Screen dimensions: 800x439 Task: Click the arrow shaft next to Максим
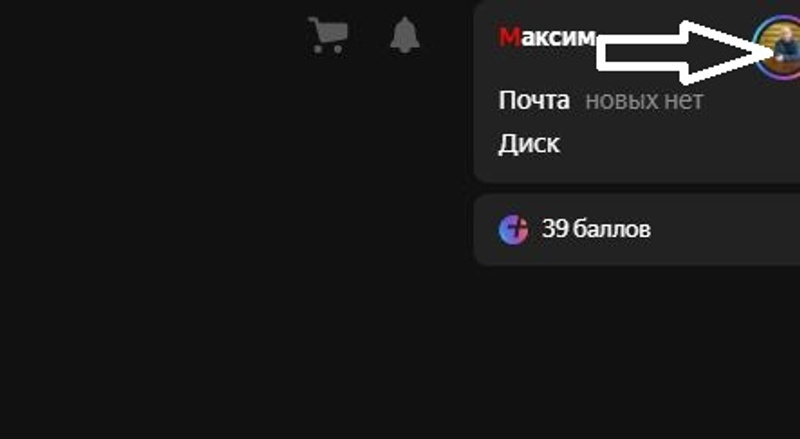point(640,53)
